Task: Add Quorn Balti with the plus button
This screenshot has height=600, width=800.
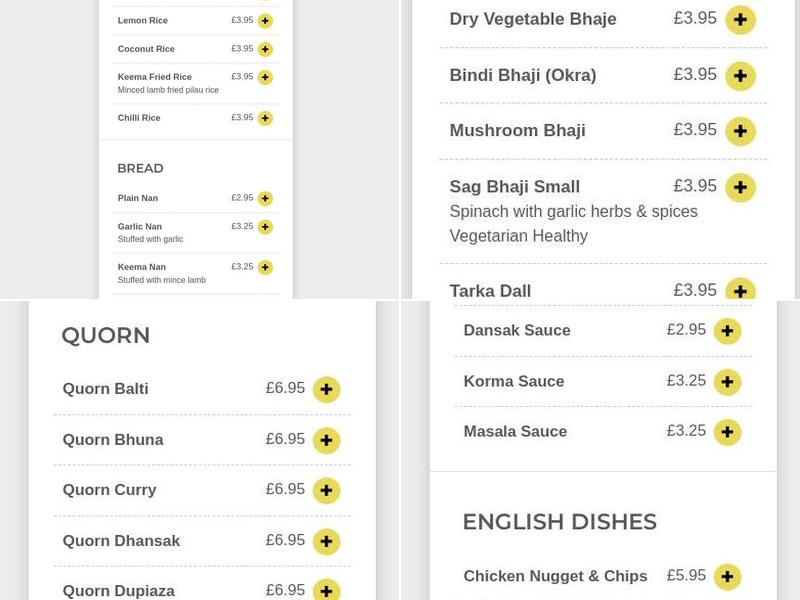Action: tap(326, 389)
